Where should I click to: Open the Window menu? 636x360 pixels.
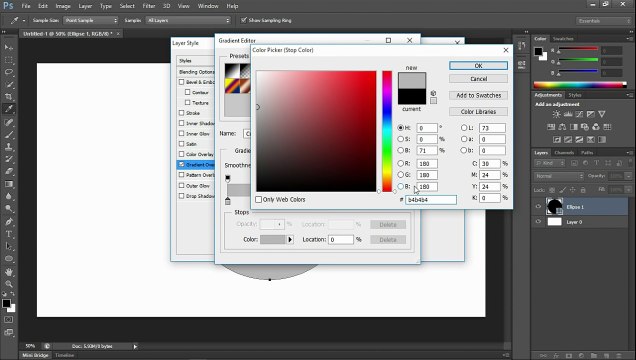[208, 6]
